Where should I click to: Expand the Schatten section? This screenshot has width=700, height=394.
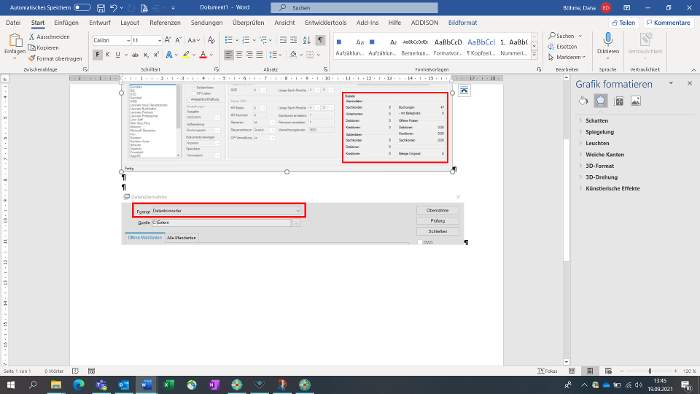(596, 121)
